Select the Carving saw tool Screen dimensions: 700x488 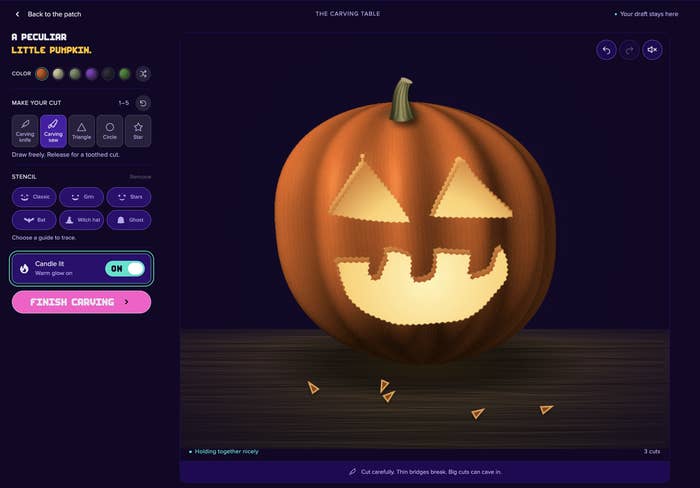[x=53, y=131]
